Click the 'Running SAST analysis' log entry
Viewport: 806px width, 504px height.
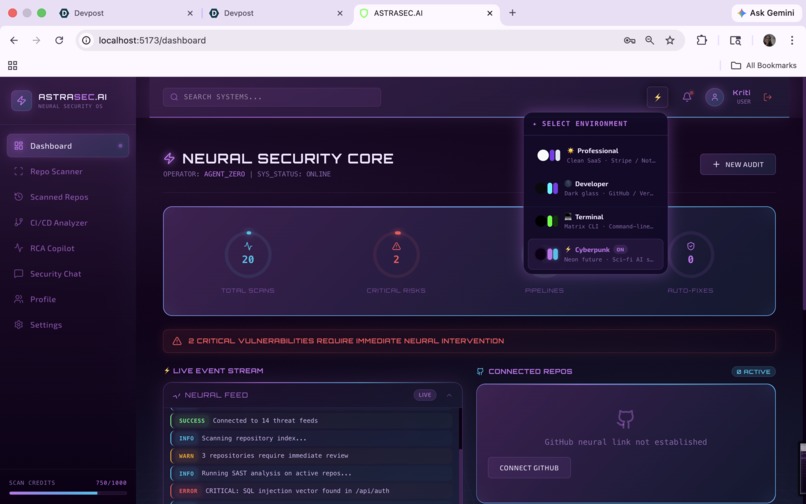312,473
